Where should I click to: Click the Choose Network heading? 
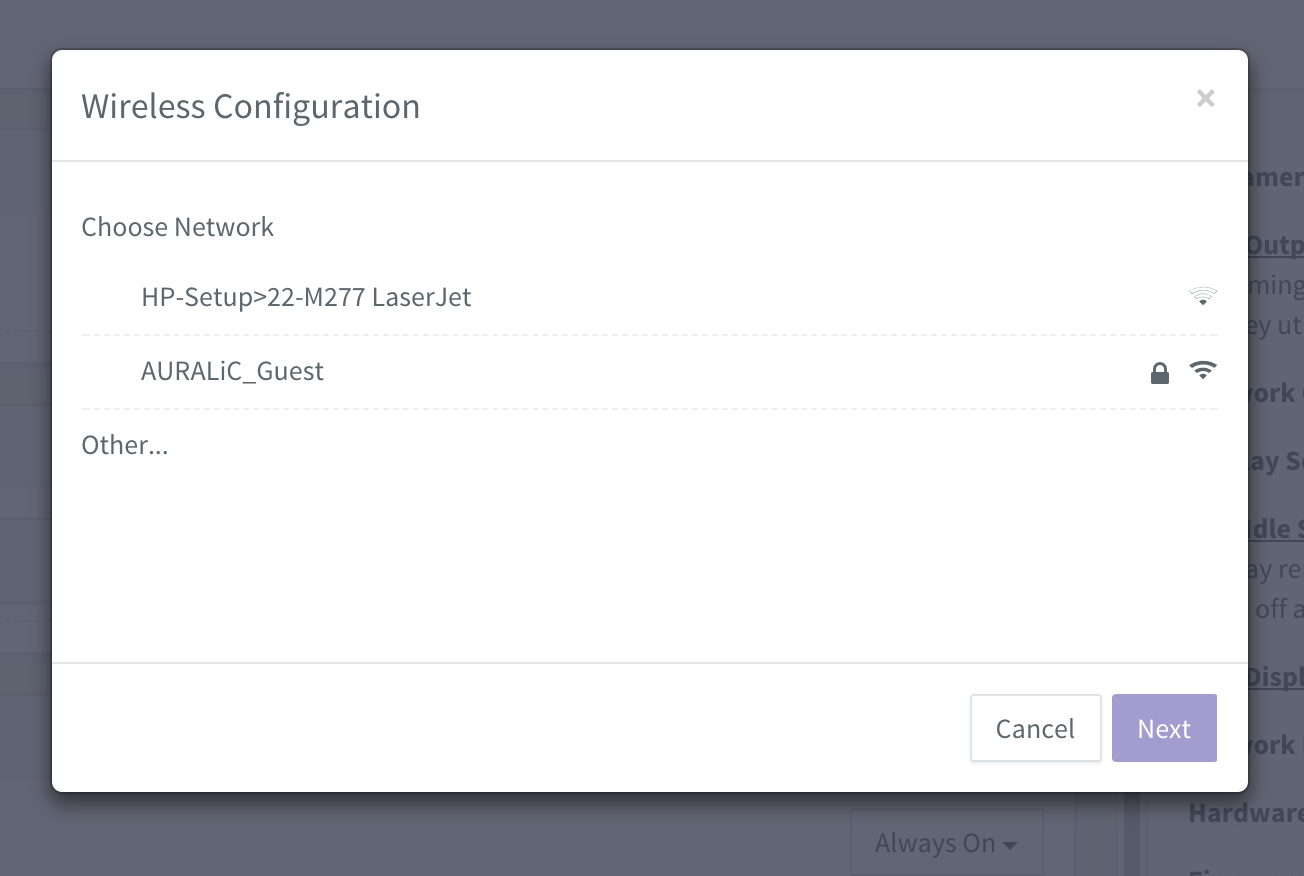[177, 227]
